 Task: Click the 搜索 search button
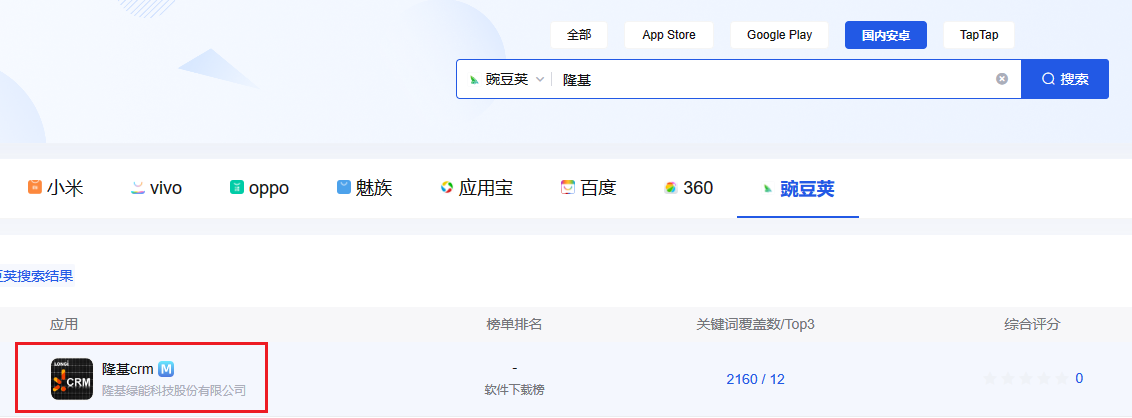coord(1065,79)
